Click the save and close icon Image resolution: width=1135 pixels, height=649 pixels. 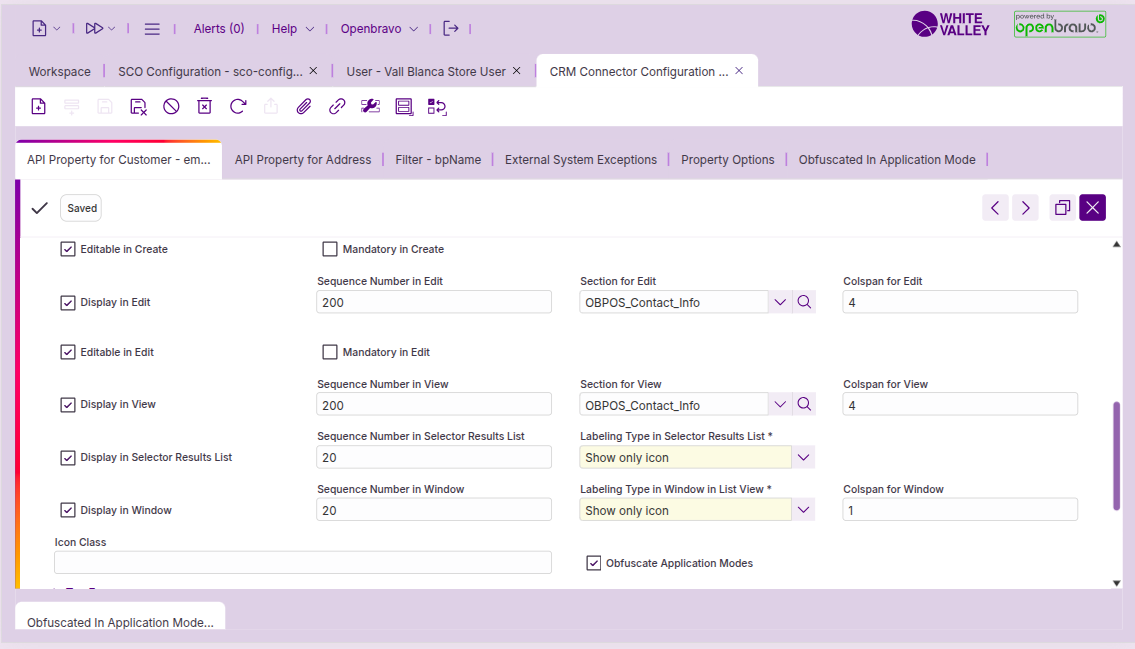pos(138,107)
